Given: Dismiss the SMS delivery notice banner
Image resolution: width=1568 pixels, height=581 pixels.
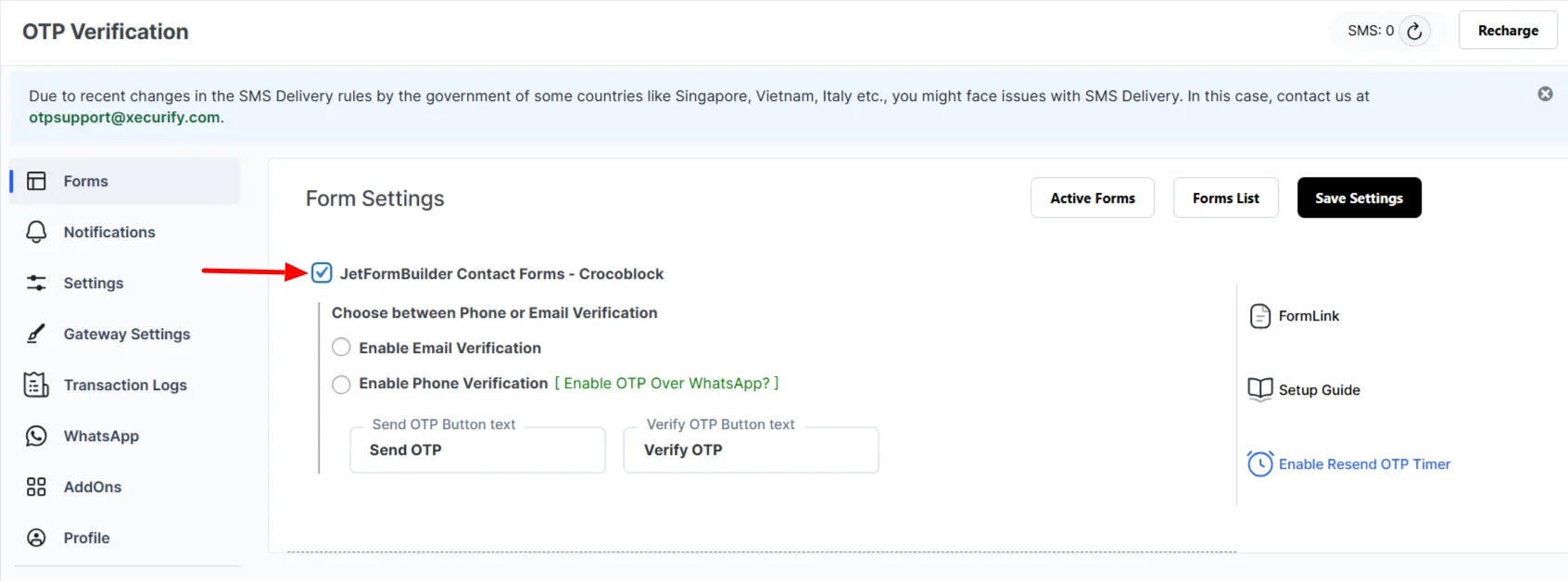Looking at the screenshot, I should [x=1545, y=94].
